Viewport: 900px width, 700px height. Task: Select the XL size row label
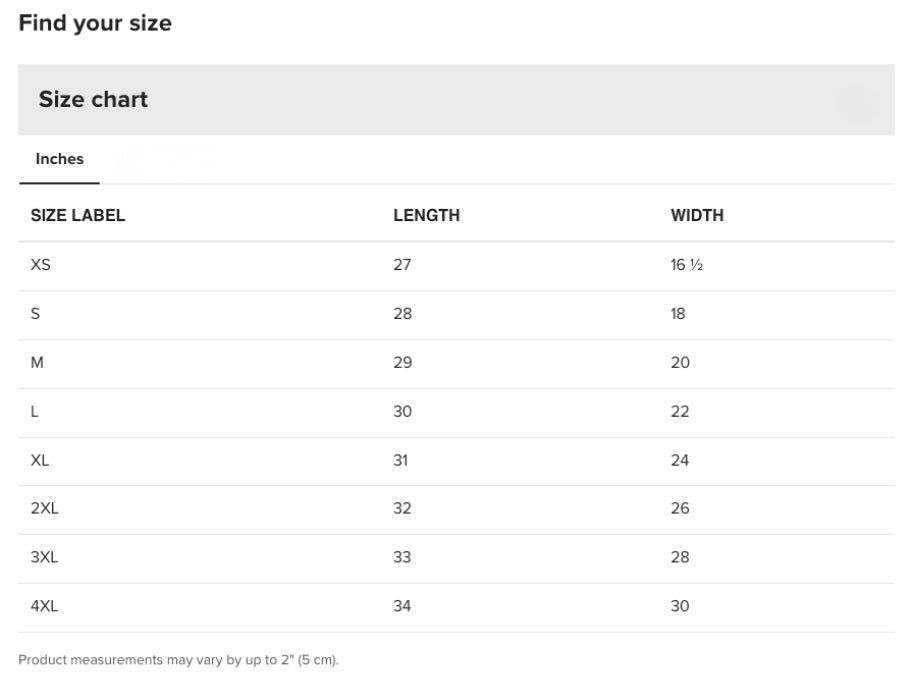point(40,460)
